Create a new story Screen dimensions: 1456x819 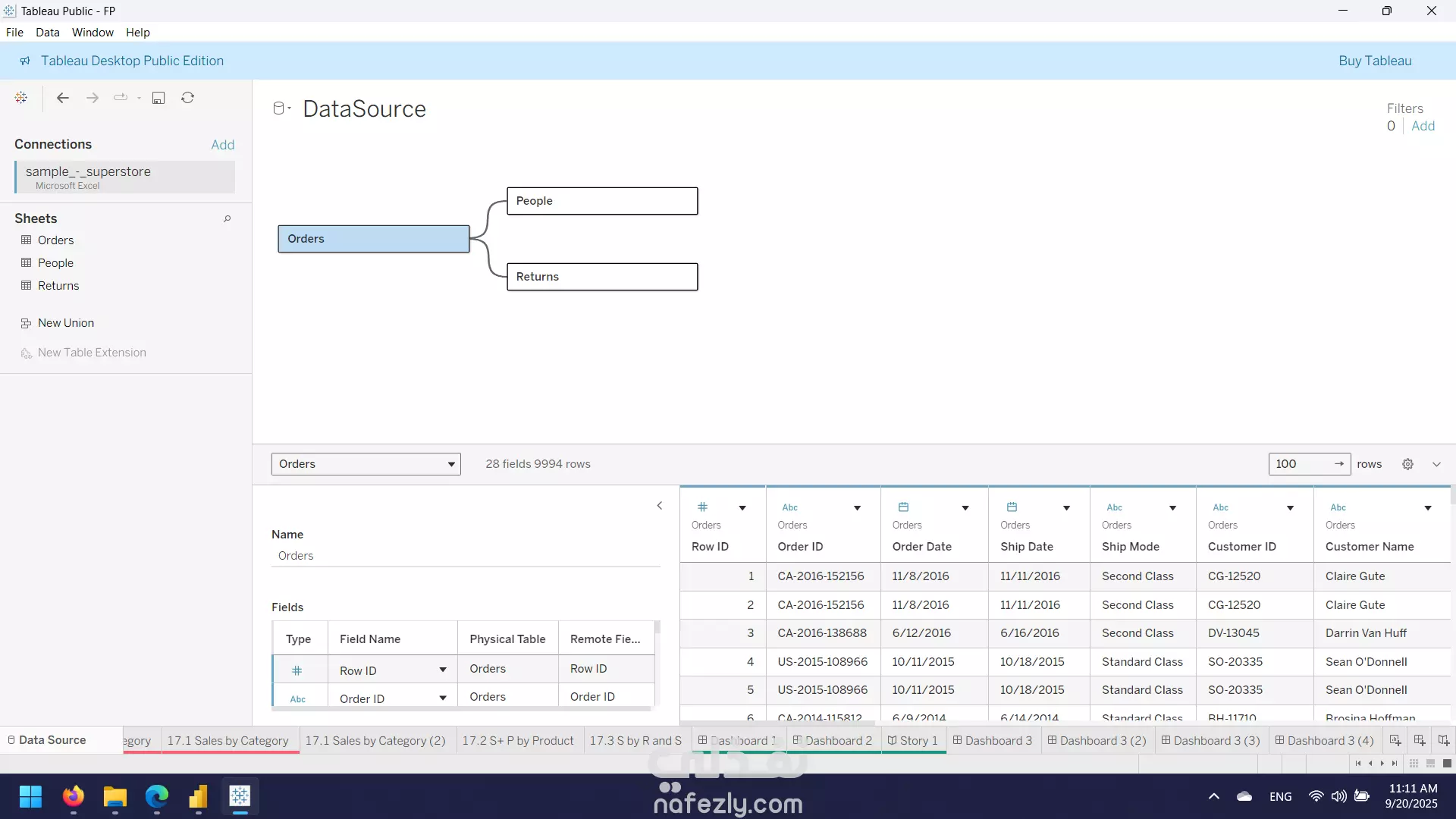click(x=1444, y=740)
